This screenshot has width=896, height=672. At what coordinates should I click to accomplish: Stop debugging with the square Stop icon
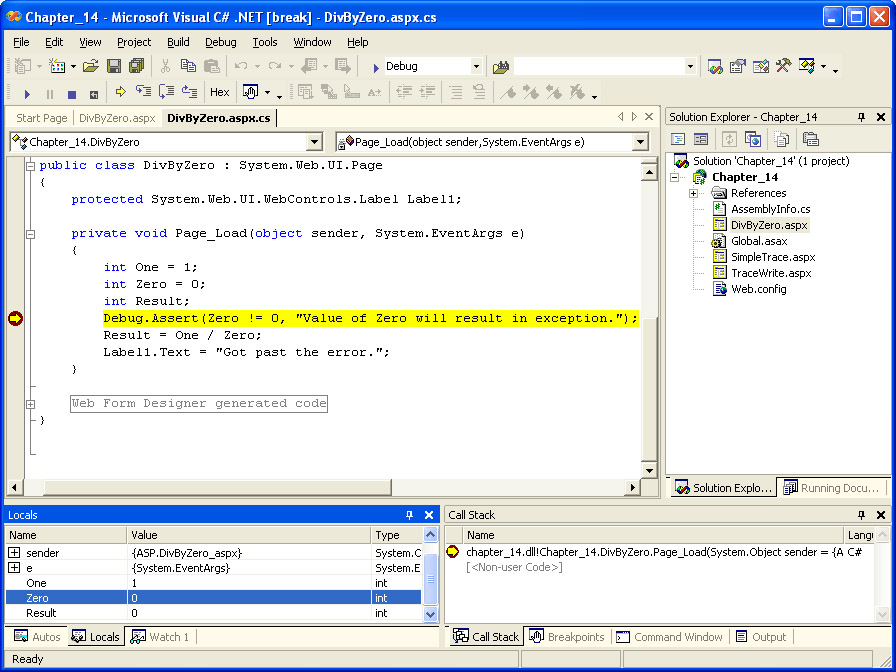71,93
